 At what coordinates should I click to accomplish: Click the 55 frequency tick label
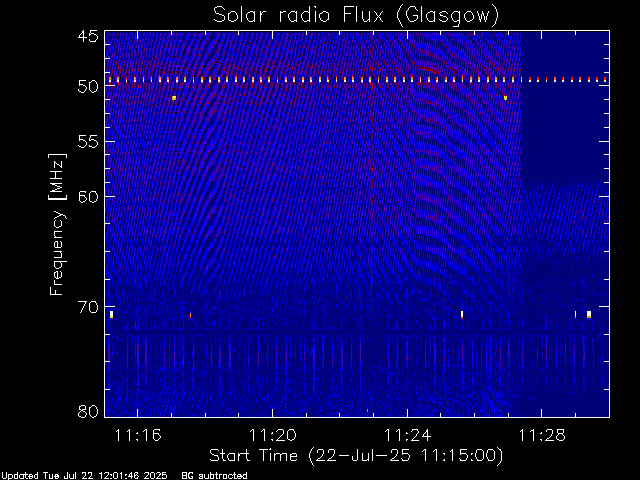88,142
